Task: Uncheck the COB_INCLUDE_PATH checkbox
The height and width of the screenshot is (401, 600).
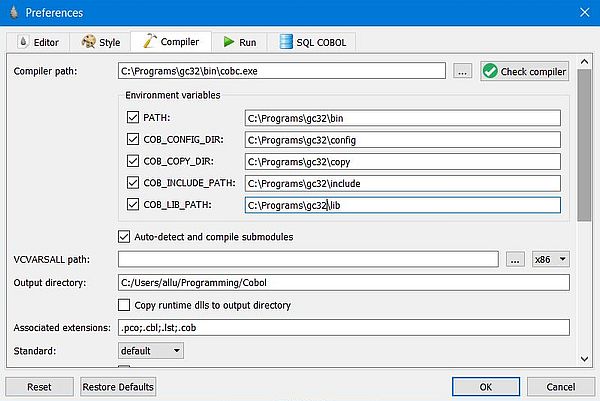Action: 133,183
